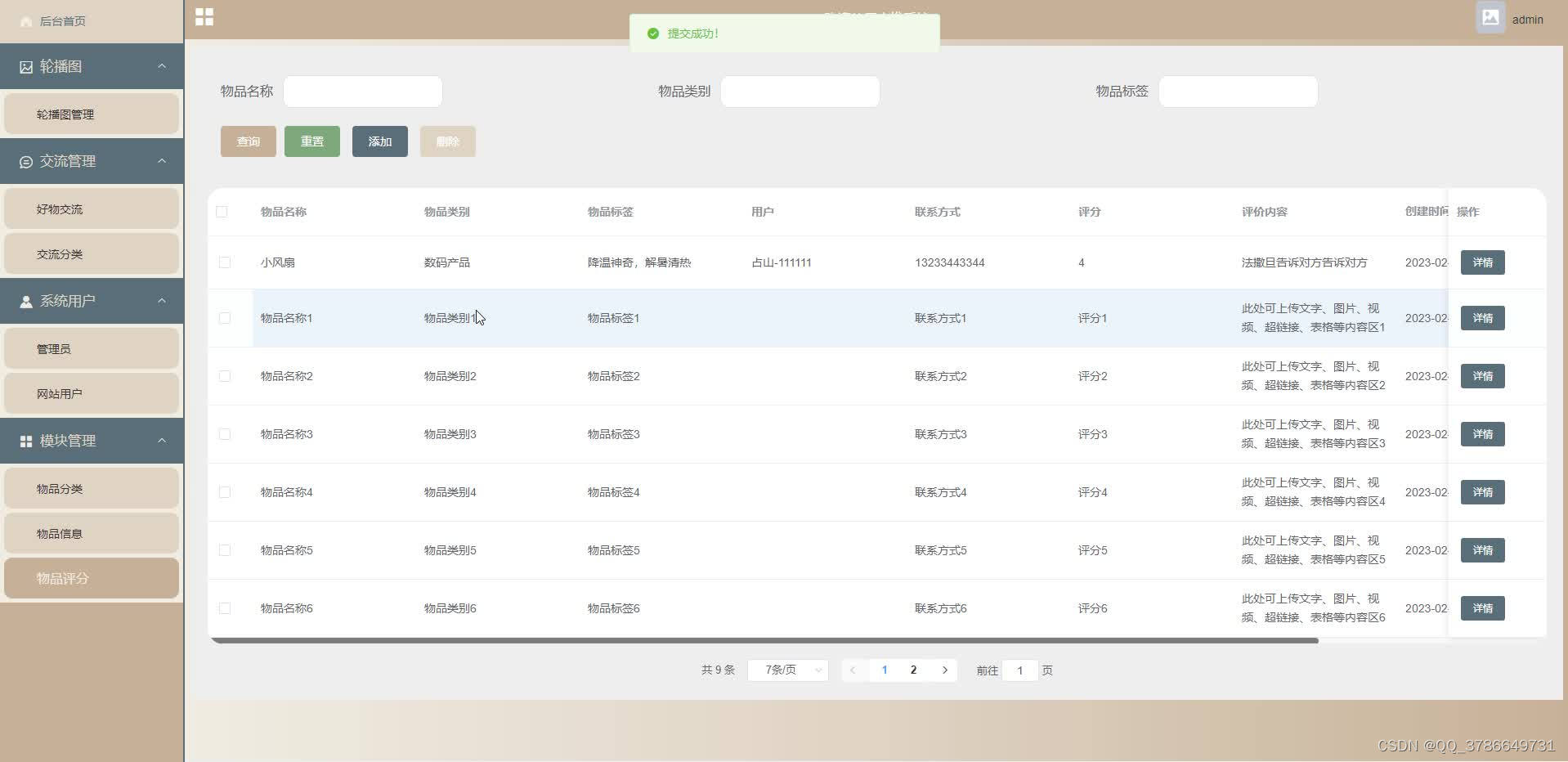Screen dimensions: 1568x762
Task: Open the 7条/页 page size dropdown
Action: point(788,670)
